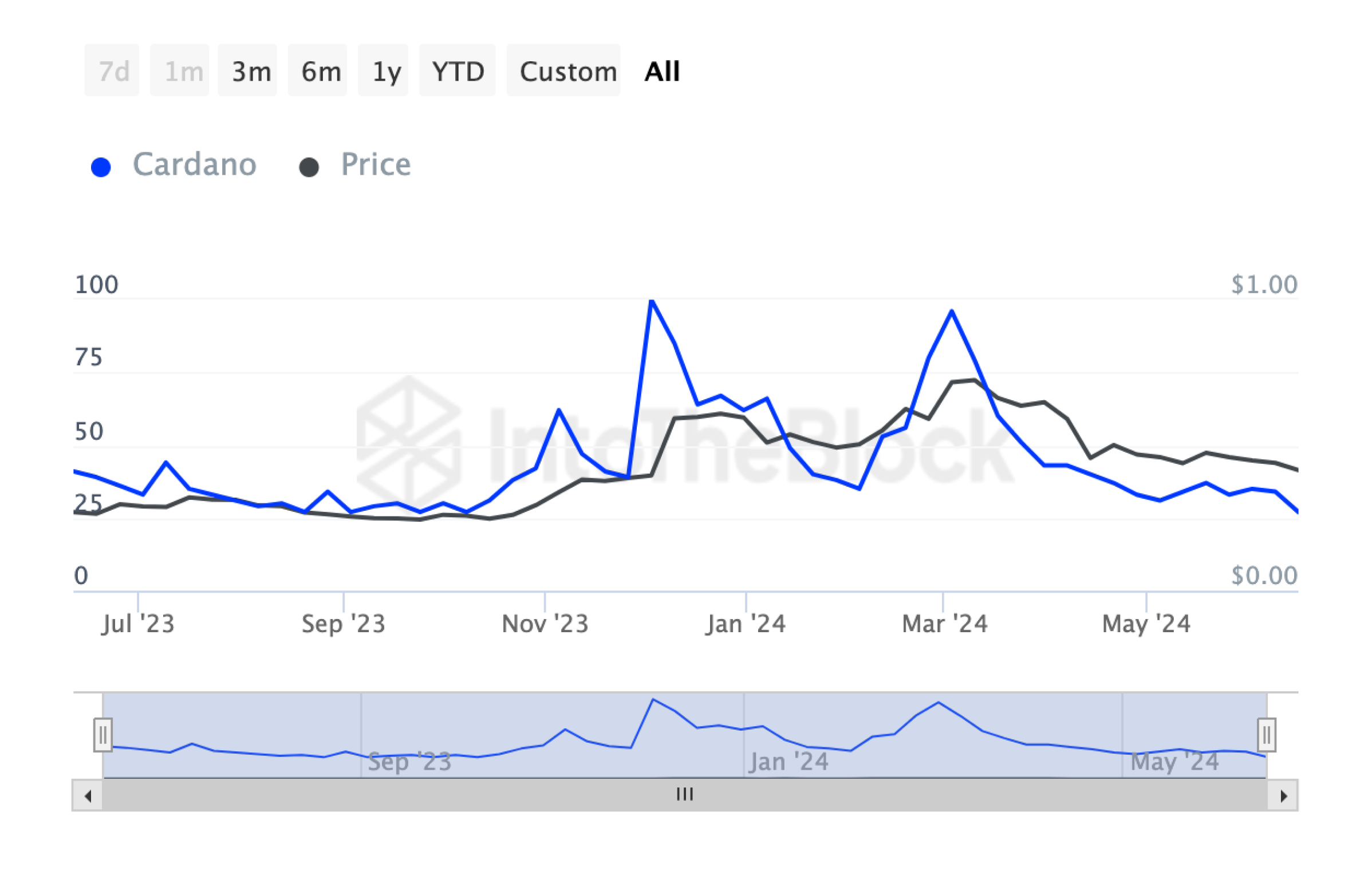
Task: Click the $1.00 right axis label
Action: 1264,285
